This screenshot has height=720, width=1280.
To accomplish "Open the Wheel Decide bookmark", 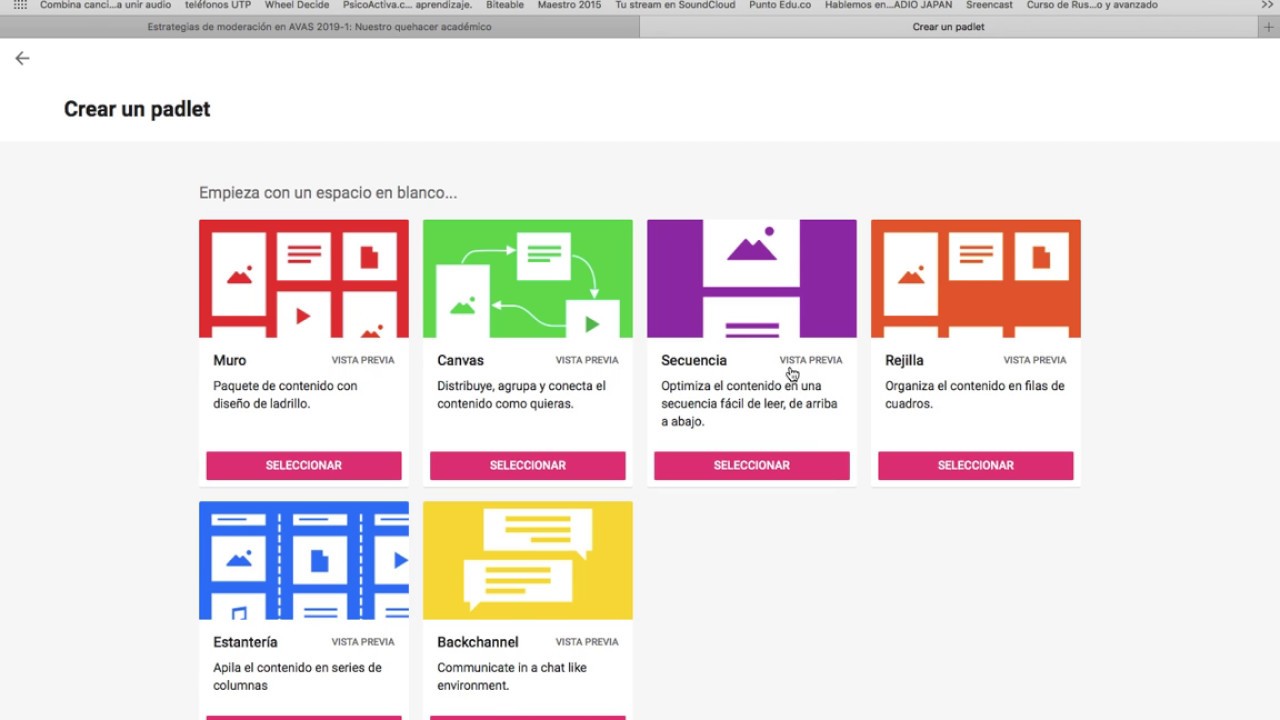I will 297,5.
